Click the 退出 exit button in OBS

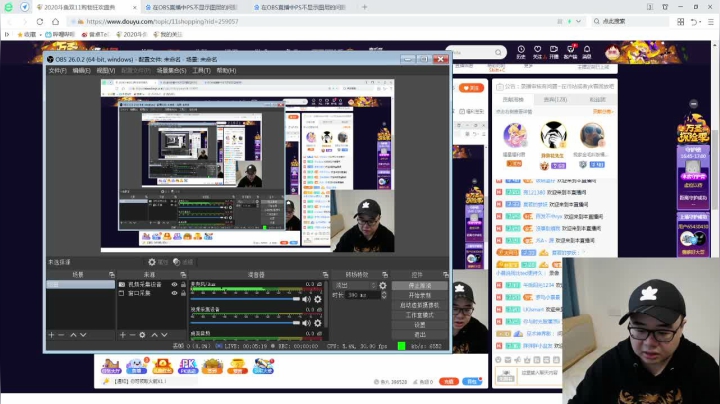tap(420, 334)
